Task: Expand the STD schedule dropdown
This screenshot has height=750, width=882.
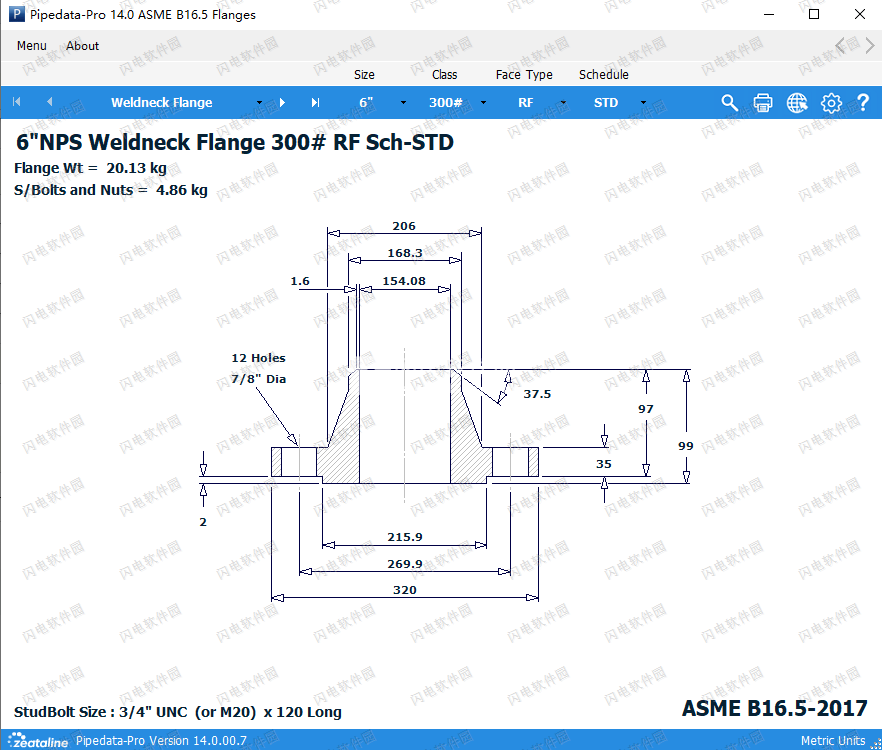Action: 643,102
